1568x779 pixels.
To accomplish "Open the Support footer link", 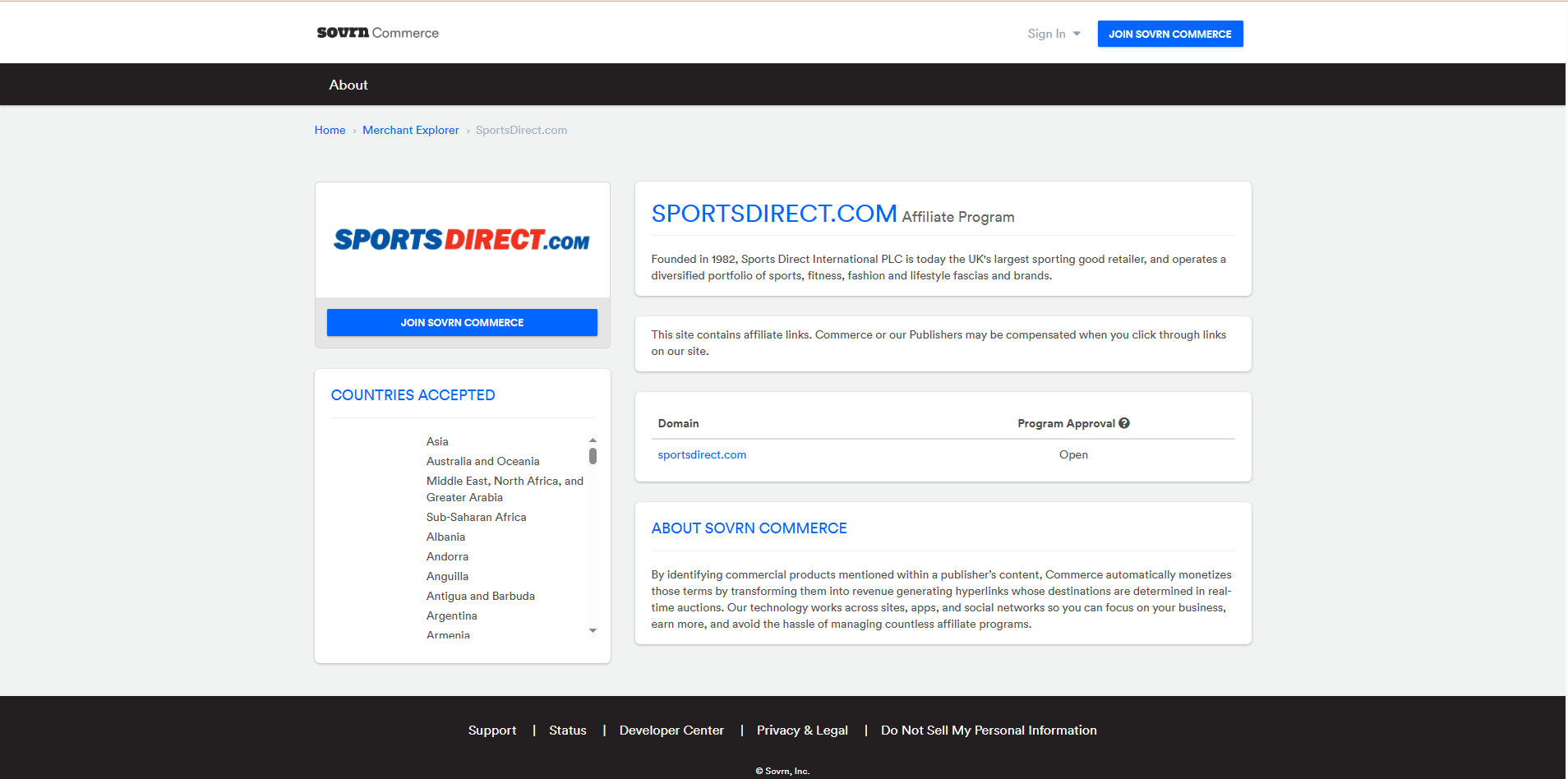I will pos(492,731).
